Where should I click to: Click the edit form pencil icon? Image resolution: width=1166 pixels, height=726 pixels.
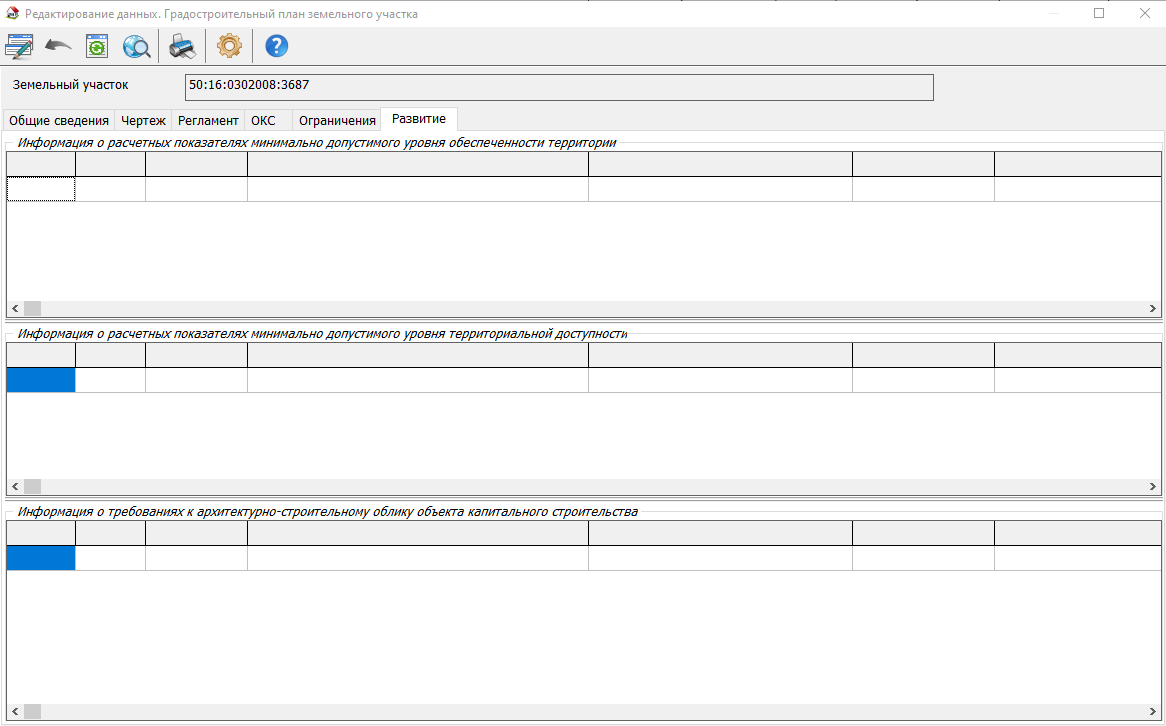pyautogui.click(x=19, y=46)
